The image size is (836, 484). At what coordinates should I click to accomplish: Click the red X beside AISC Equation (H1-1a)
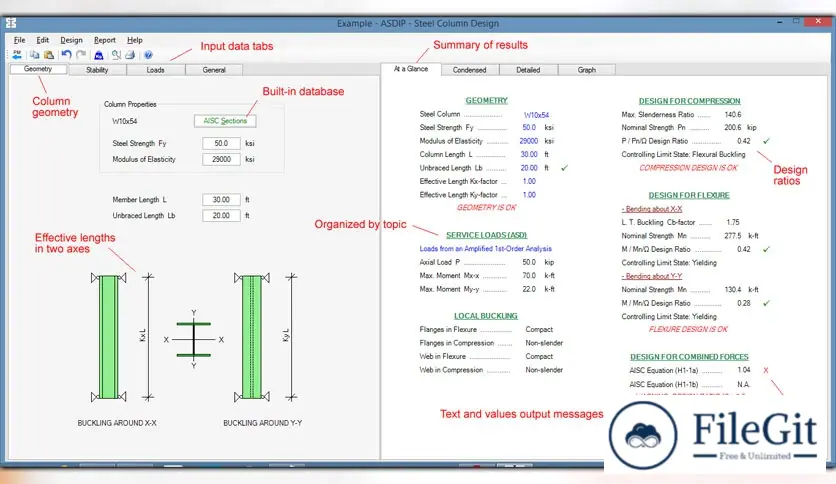pos(766,370)
